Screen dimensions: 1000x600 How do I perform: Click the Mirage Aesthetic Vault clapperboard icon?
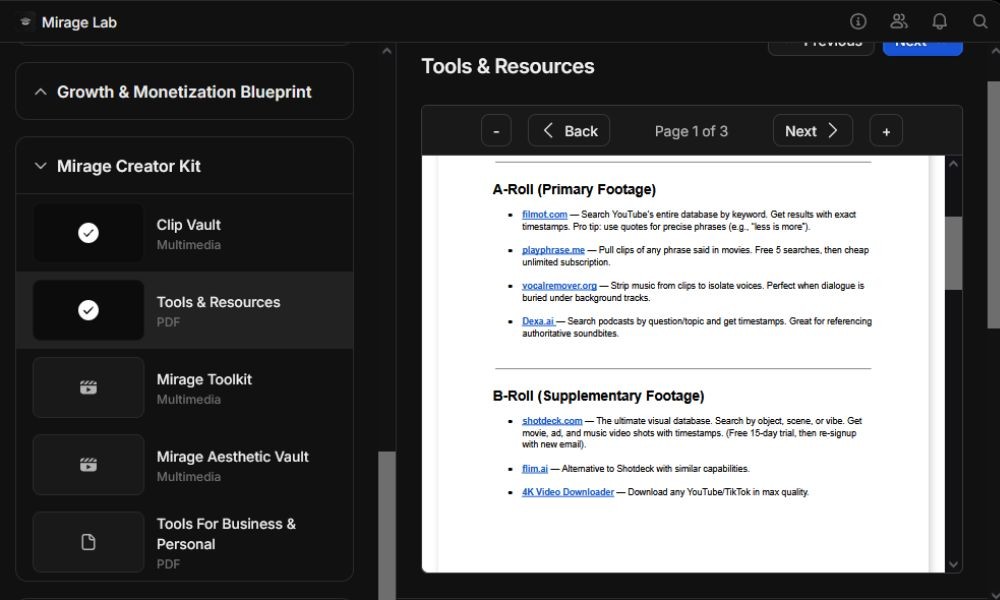(88, 464)
